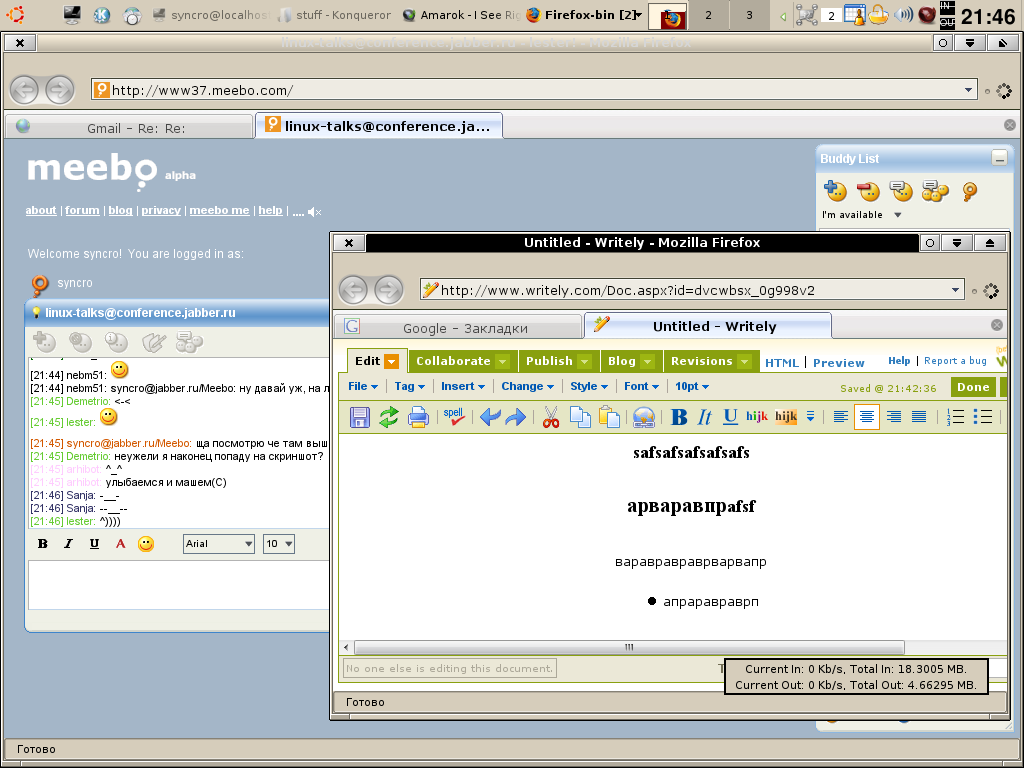The width and height of the screenshot is (1024, 768).
Task: Open the File dropdown in Writely
Action: (363, 386)
